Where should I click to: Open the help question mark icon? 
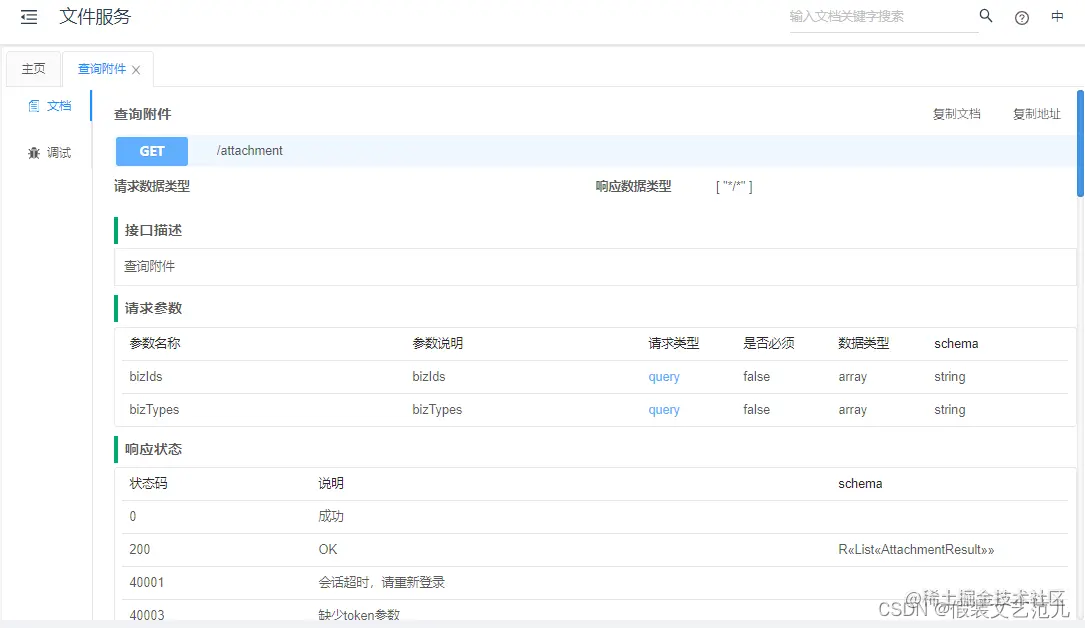[1022, 18]
